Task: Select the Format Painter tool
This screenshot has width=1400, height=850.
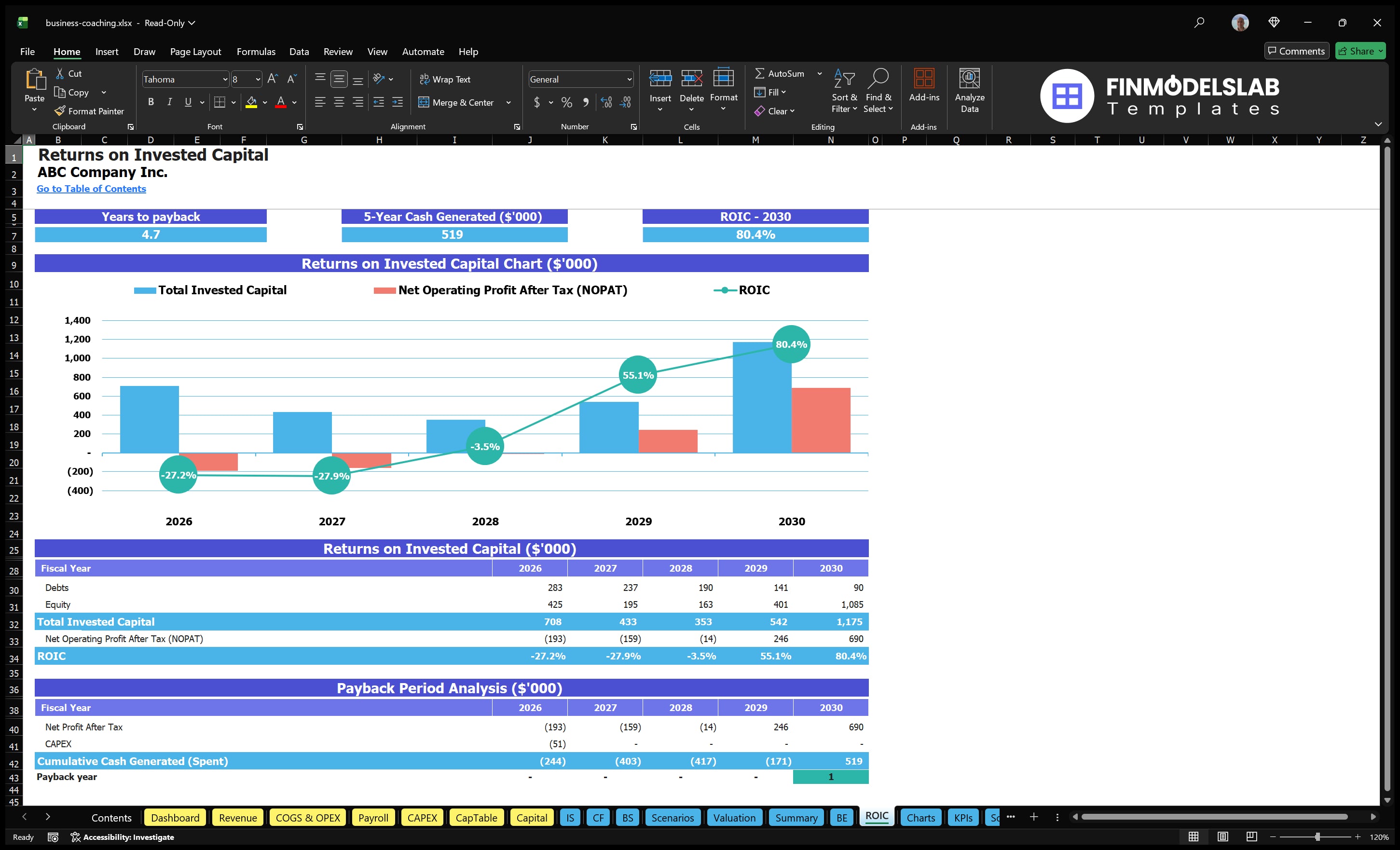Action: (90, 111)
